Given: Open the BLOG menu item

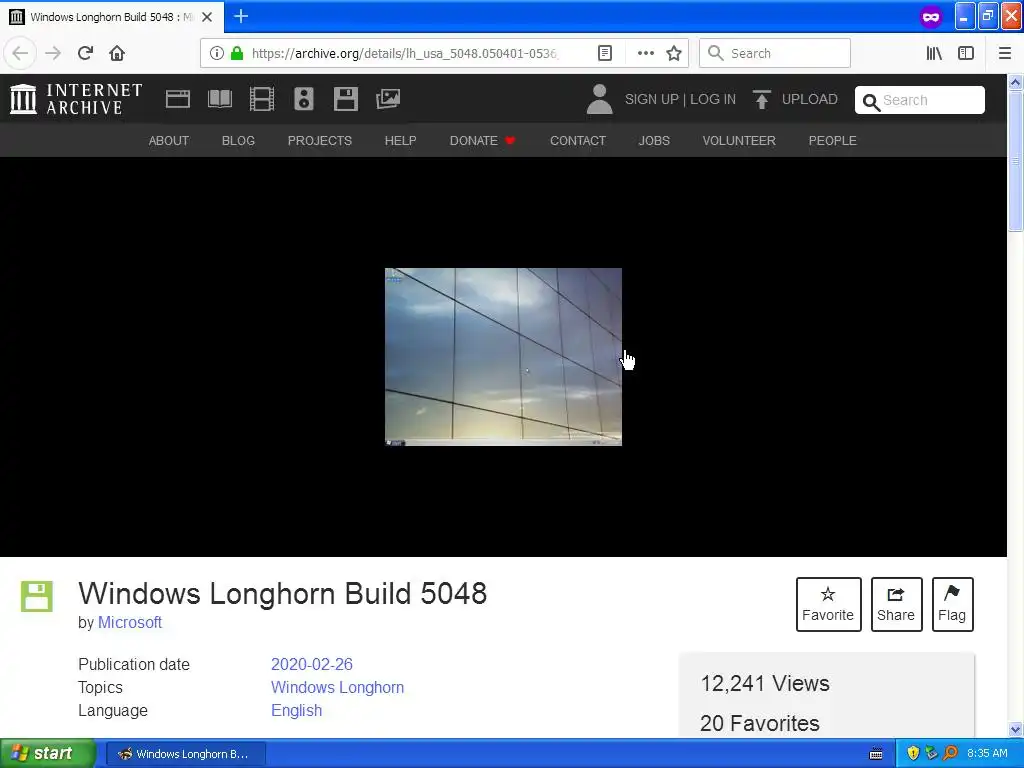Looking at the screenshot, I should pos(238,140).
